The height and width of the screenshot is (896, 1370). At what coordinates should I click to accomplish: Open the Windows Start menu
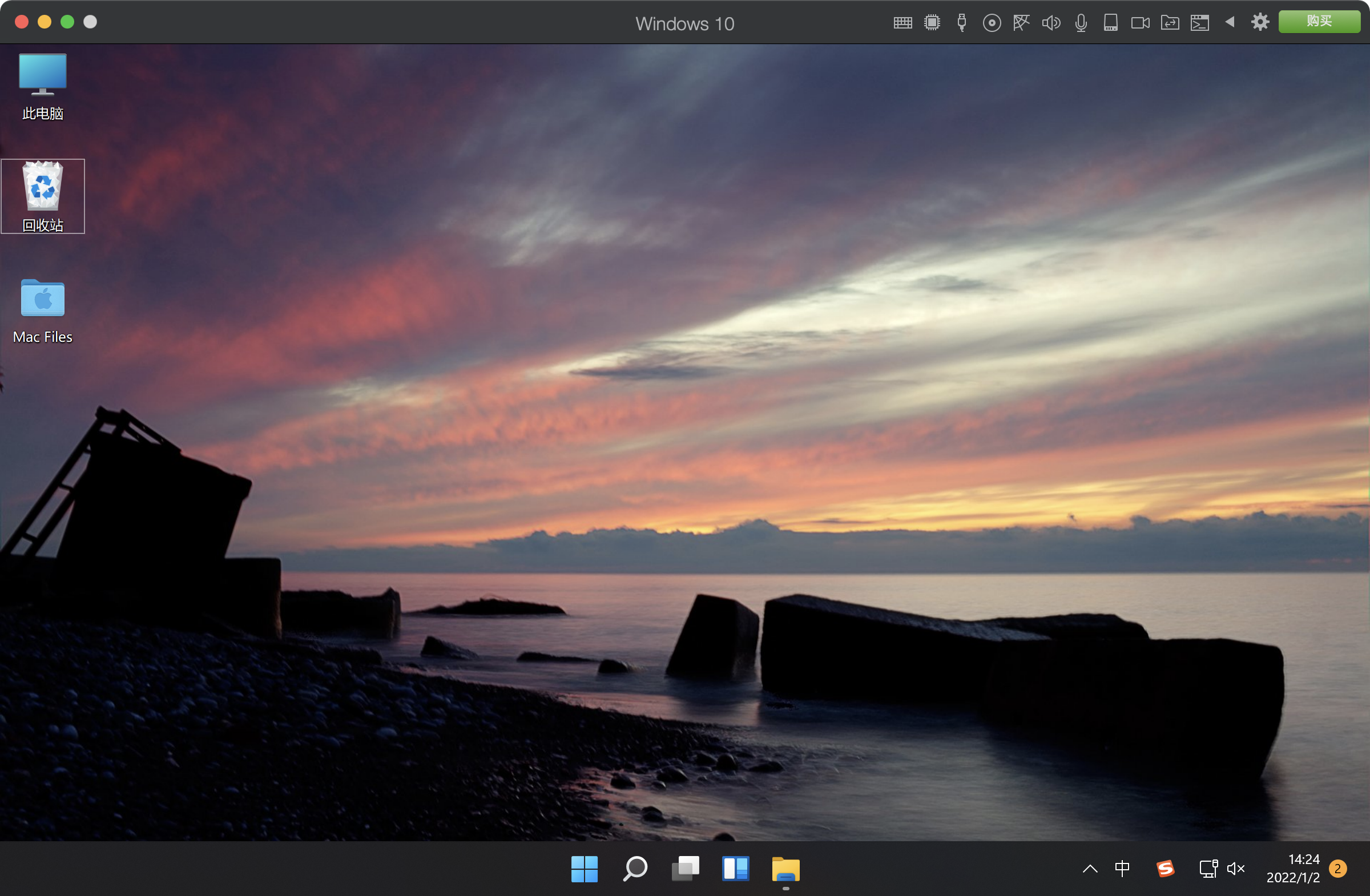click(585, 869)
